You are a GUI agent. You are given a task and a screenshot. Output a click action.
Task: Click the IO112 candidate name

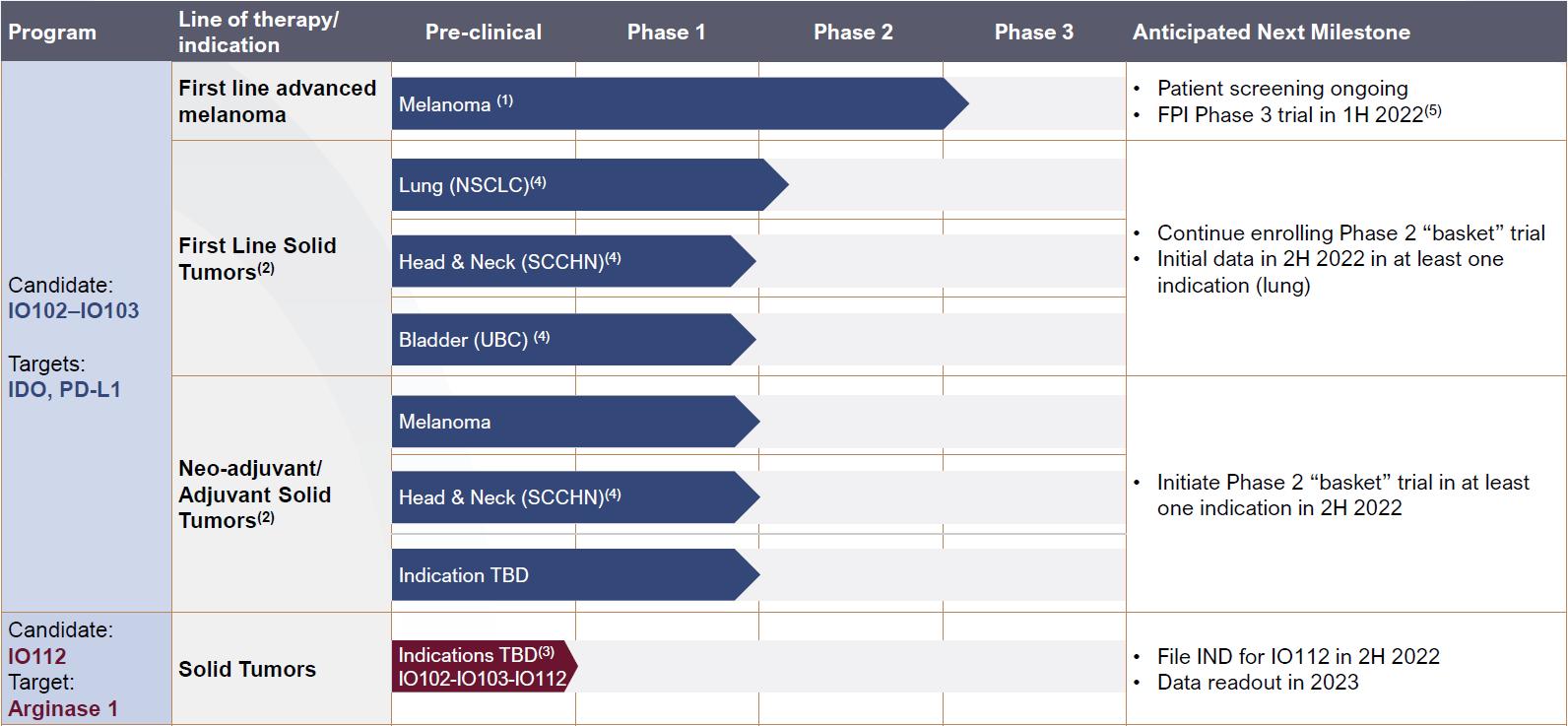tap(37, 656)
